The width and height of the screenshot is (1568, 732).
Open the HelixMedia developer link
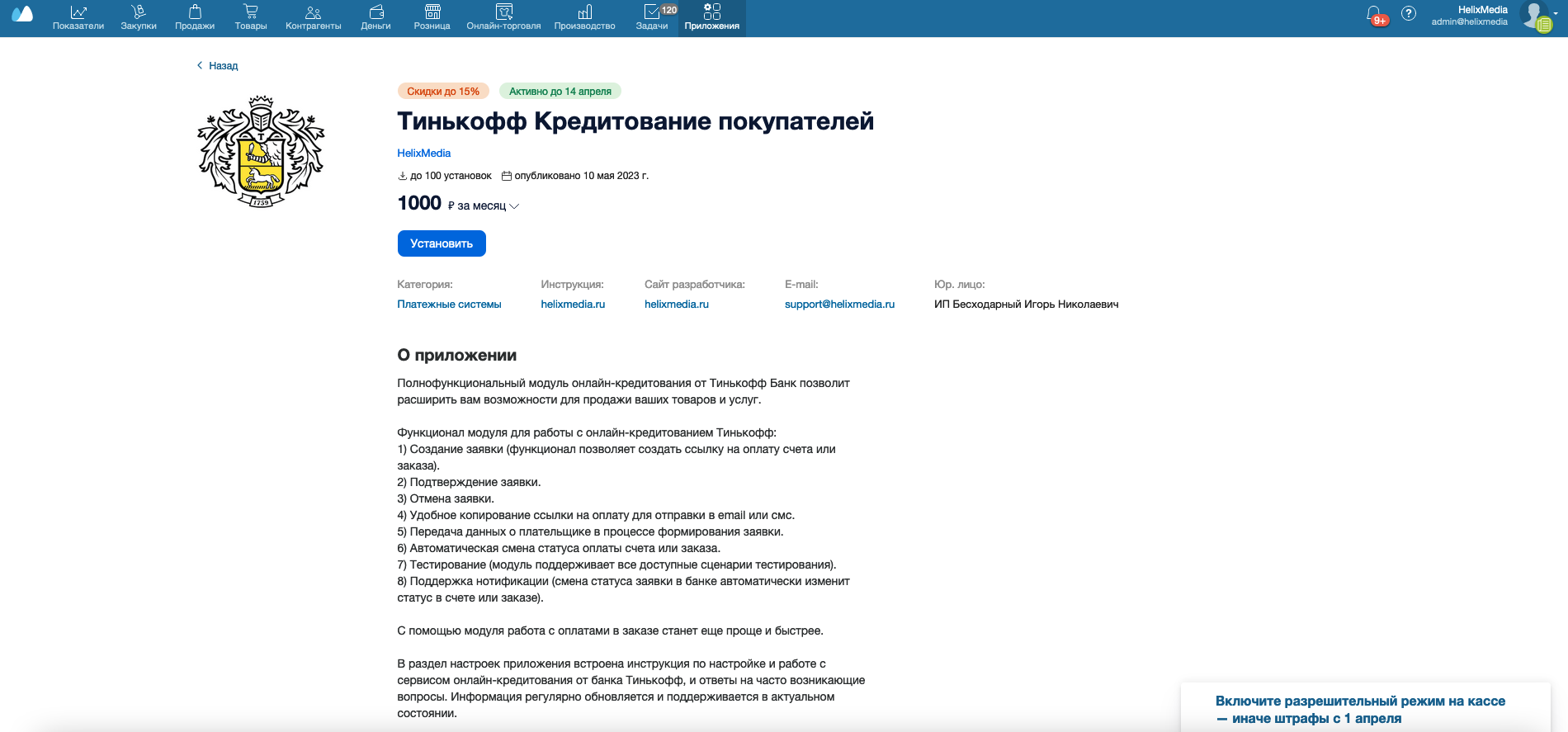[x=424, y=153]
